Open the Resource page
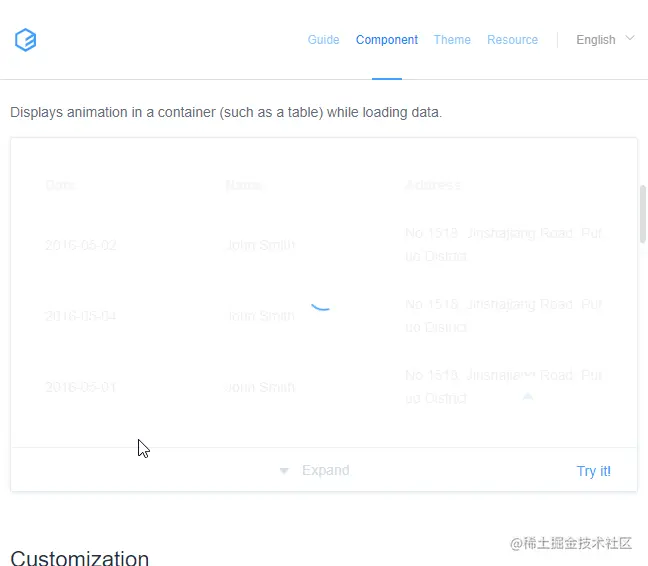Screen dimensions: 648x566 pyautogui.click(x=512, y=40)
